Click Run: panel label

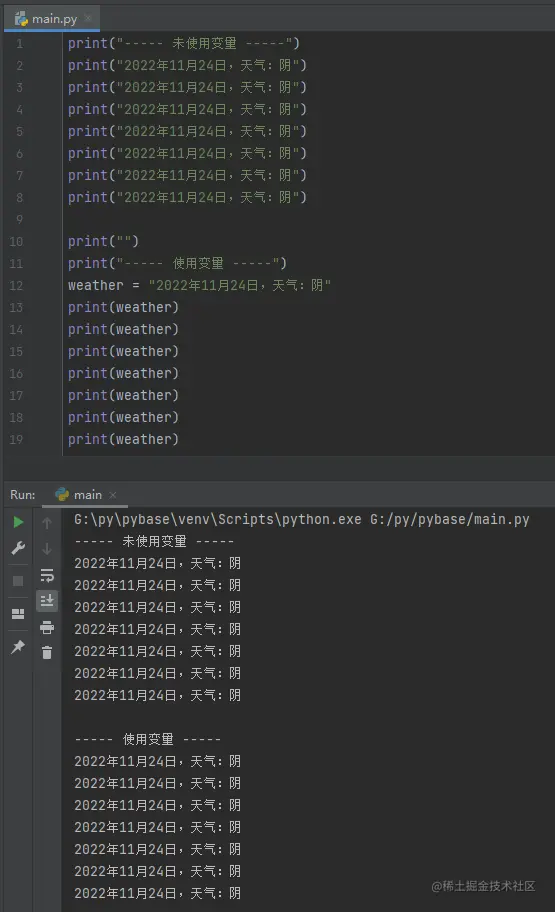click(23, 495)
